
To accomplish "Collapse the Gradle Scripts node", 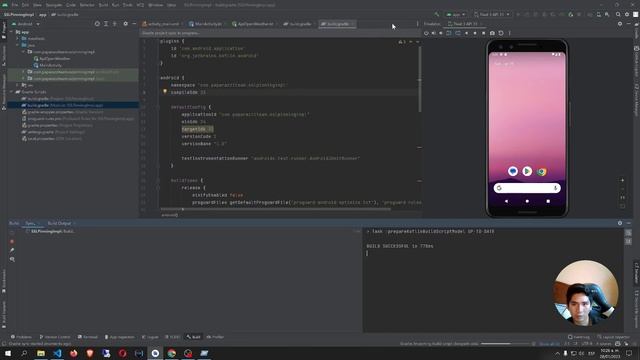I will pyautogui.click(x=12, y=92).
